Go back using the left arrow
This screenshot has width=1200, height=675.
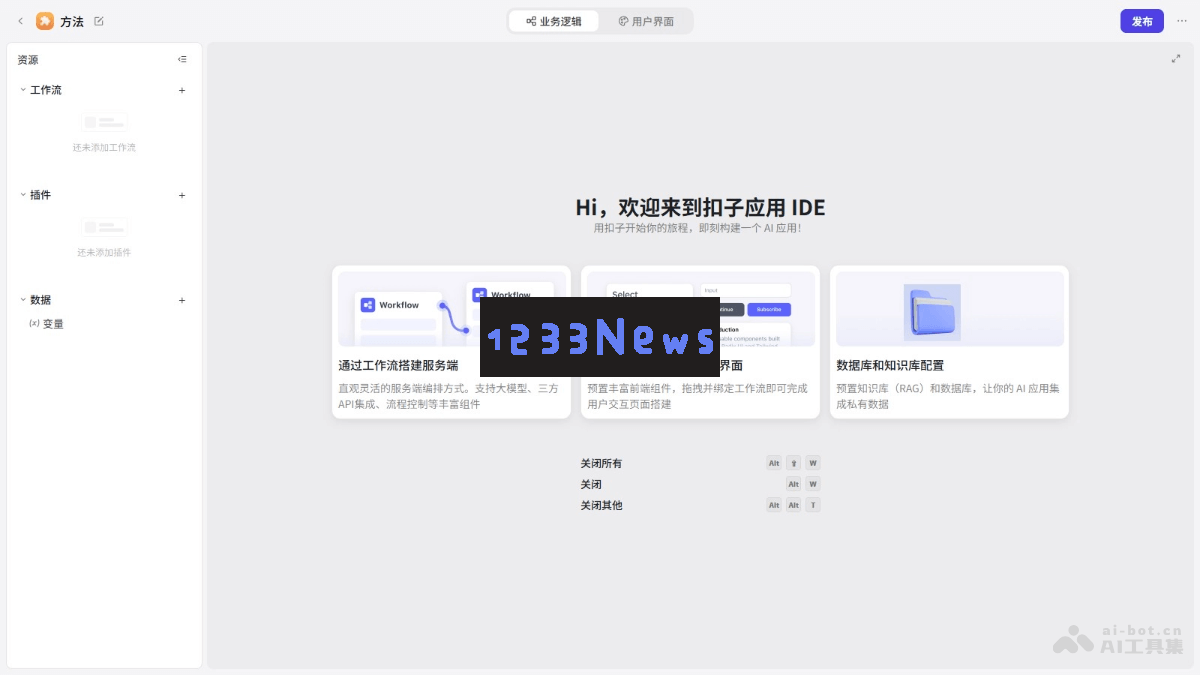click(x=20, y=21)
